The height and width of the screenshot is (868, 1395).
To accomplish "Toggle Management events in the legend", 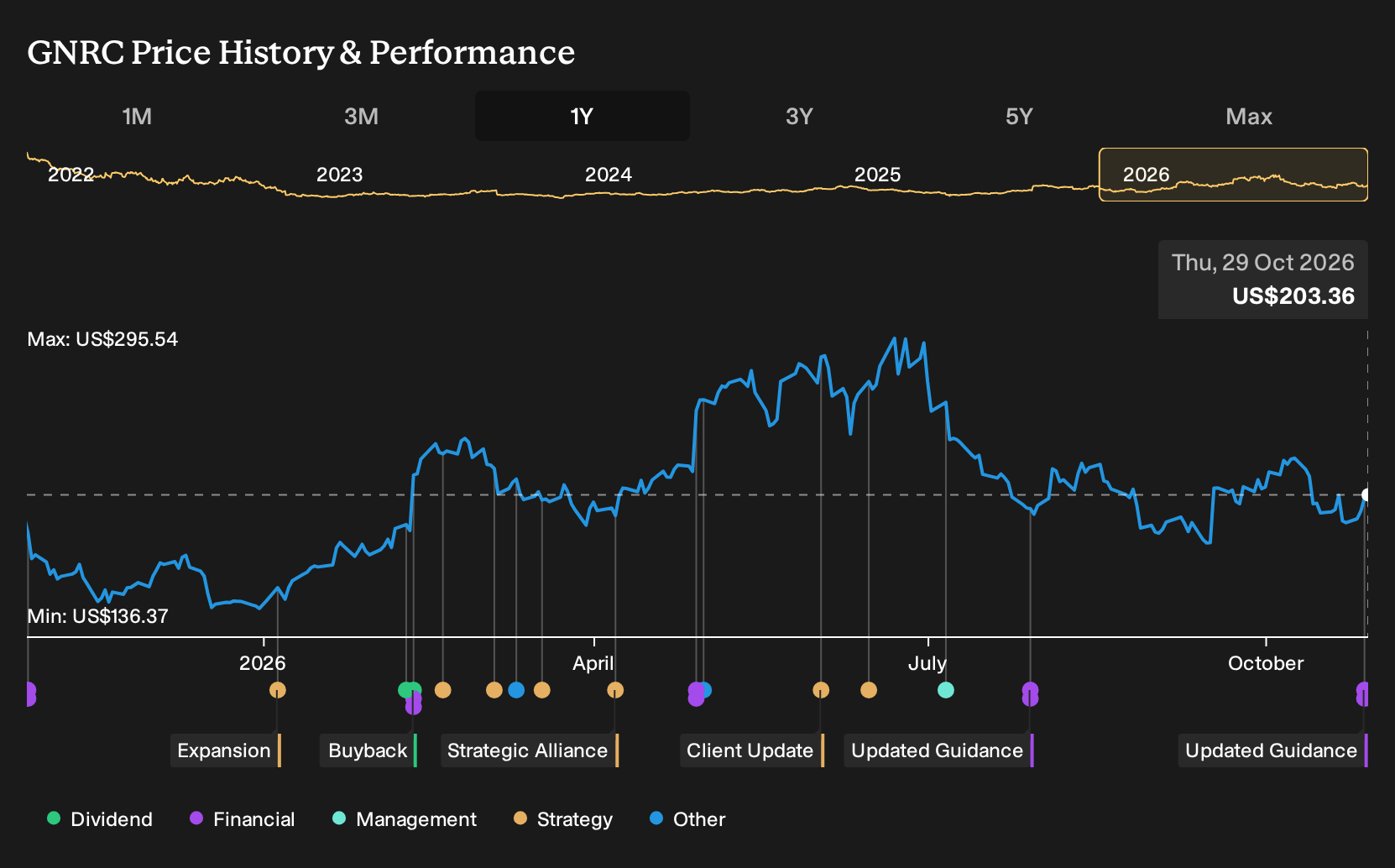I will coord(405,819).
